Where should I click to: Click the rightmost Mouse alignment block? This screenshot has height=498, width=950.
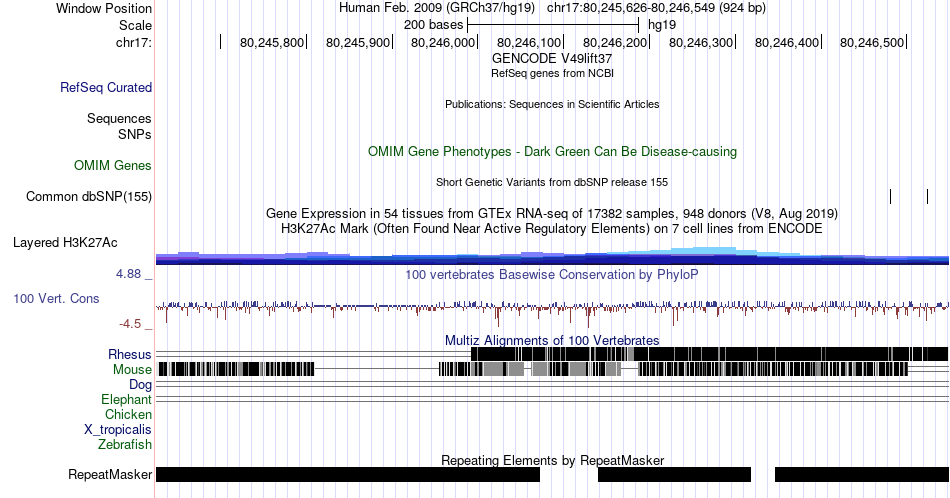coord(774,370)
